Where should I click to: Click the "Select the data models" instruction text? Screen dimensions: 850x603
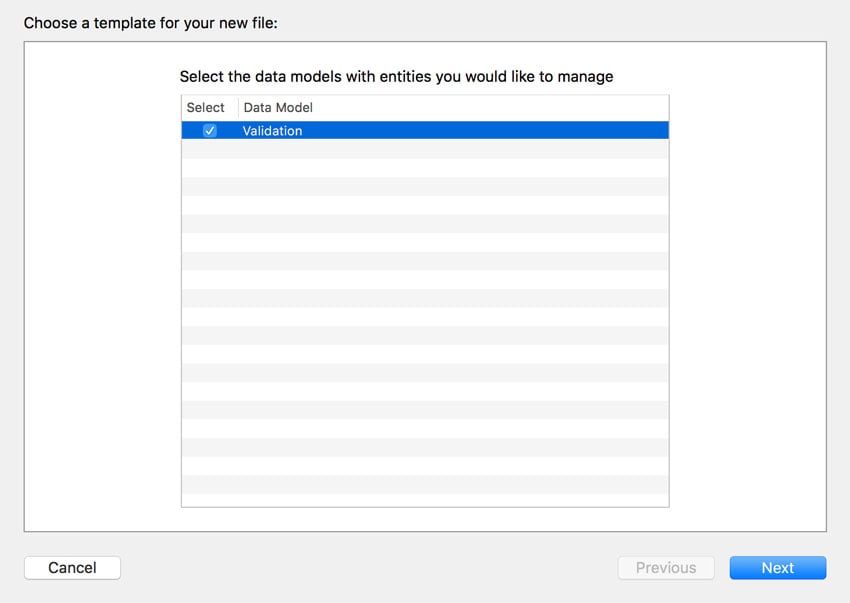(396, 76)
